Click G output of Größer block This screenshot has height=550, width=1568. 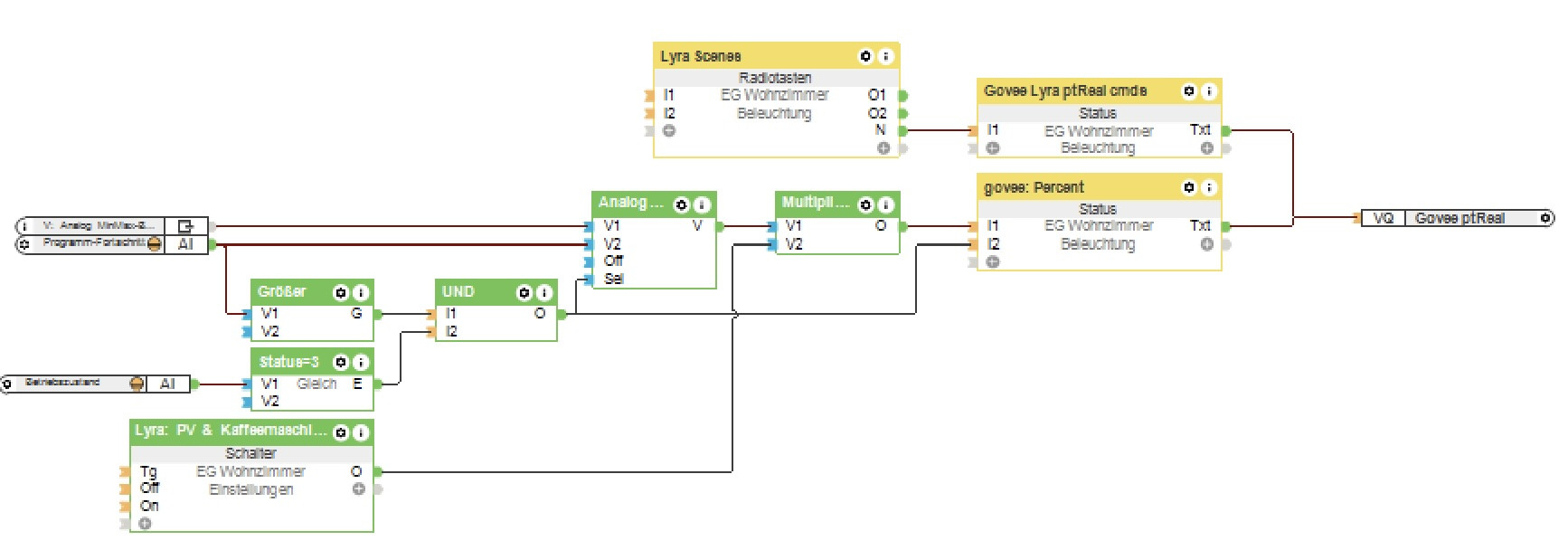click(356, 314)
